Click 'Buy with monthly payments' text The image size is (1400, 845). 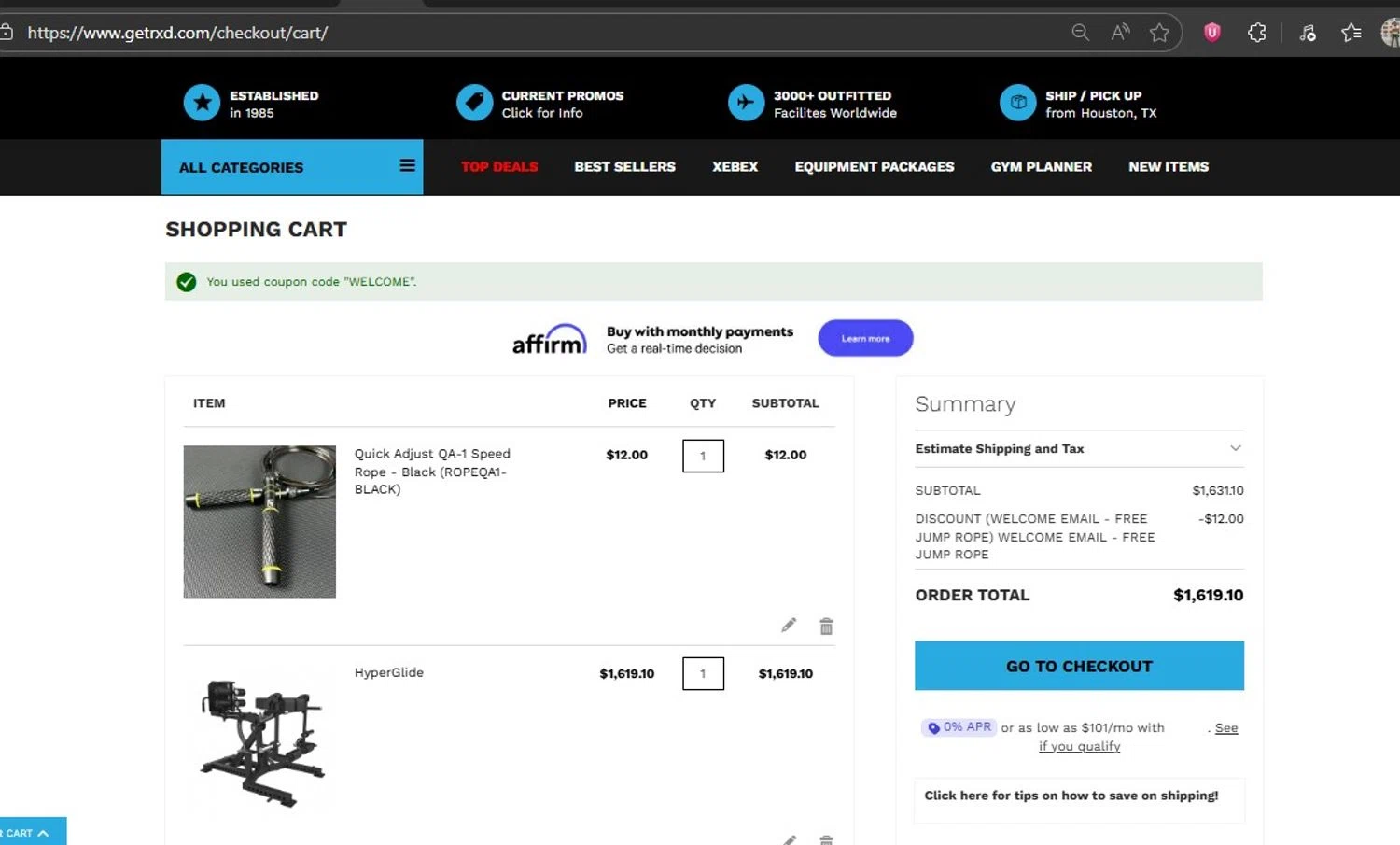pyautogui.click(x=700, y=331)
